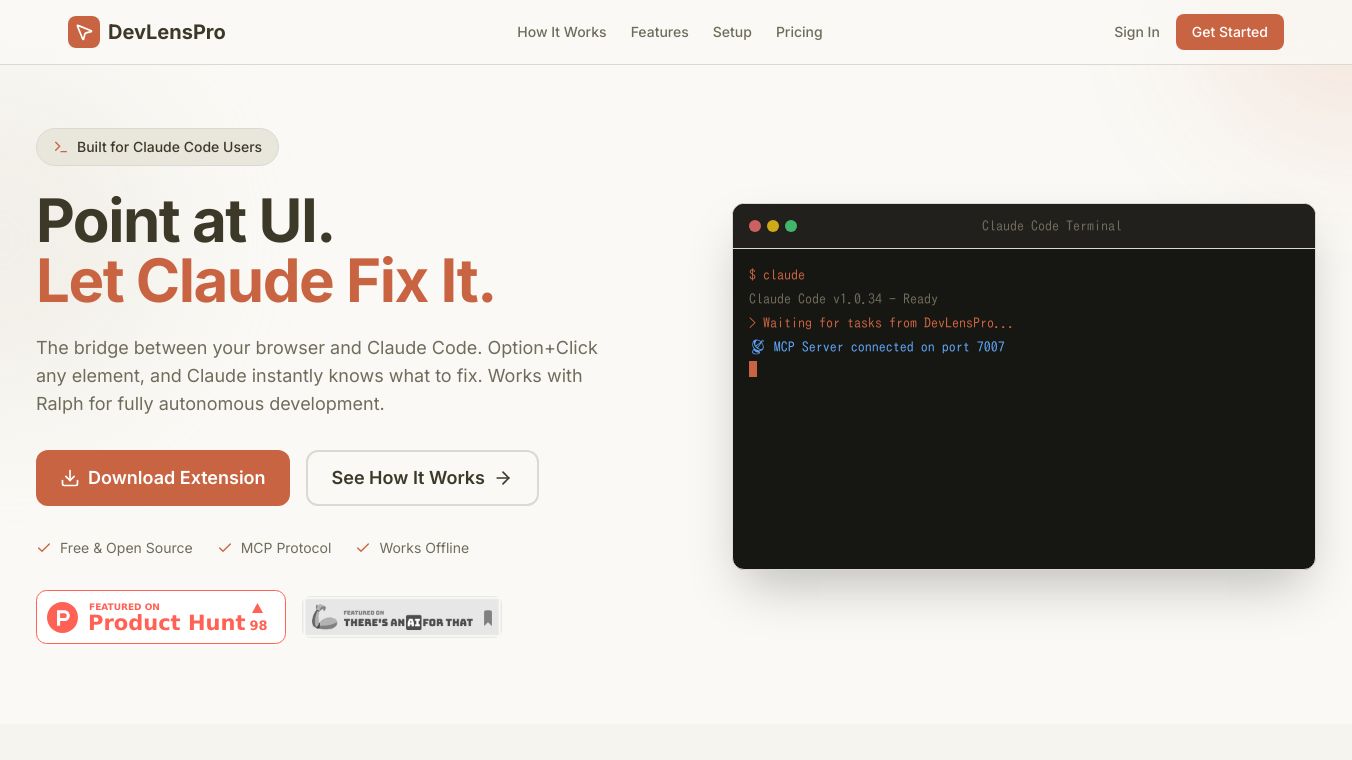Click the "$ claude" command line
Screen dimensions: 1352x760
click(x=777, y=275)
